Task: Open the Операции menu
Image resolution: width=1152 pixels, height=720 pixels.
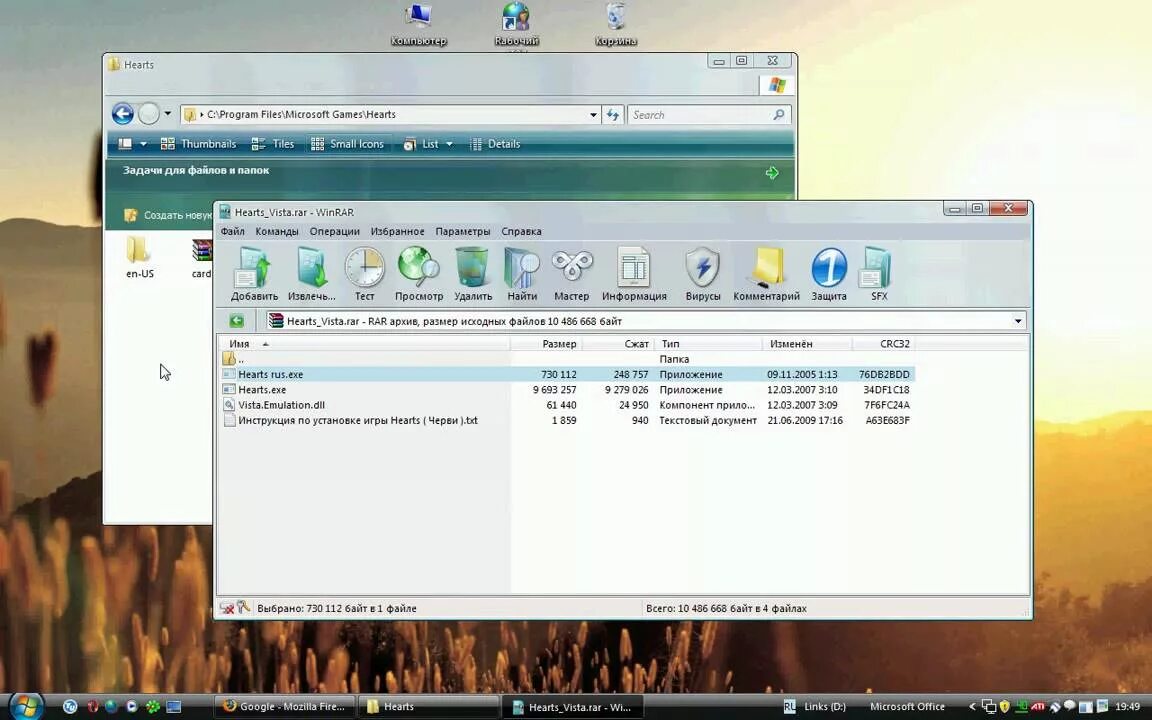Action: 334,231
